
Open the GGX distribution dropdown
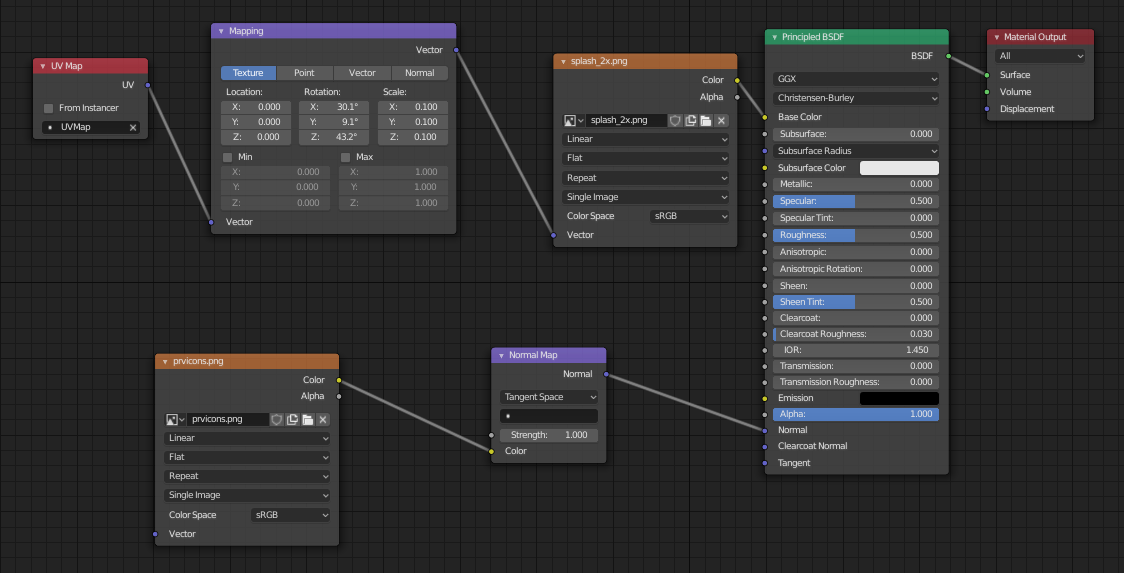857,79
